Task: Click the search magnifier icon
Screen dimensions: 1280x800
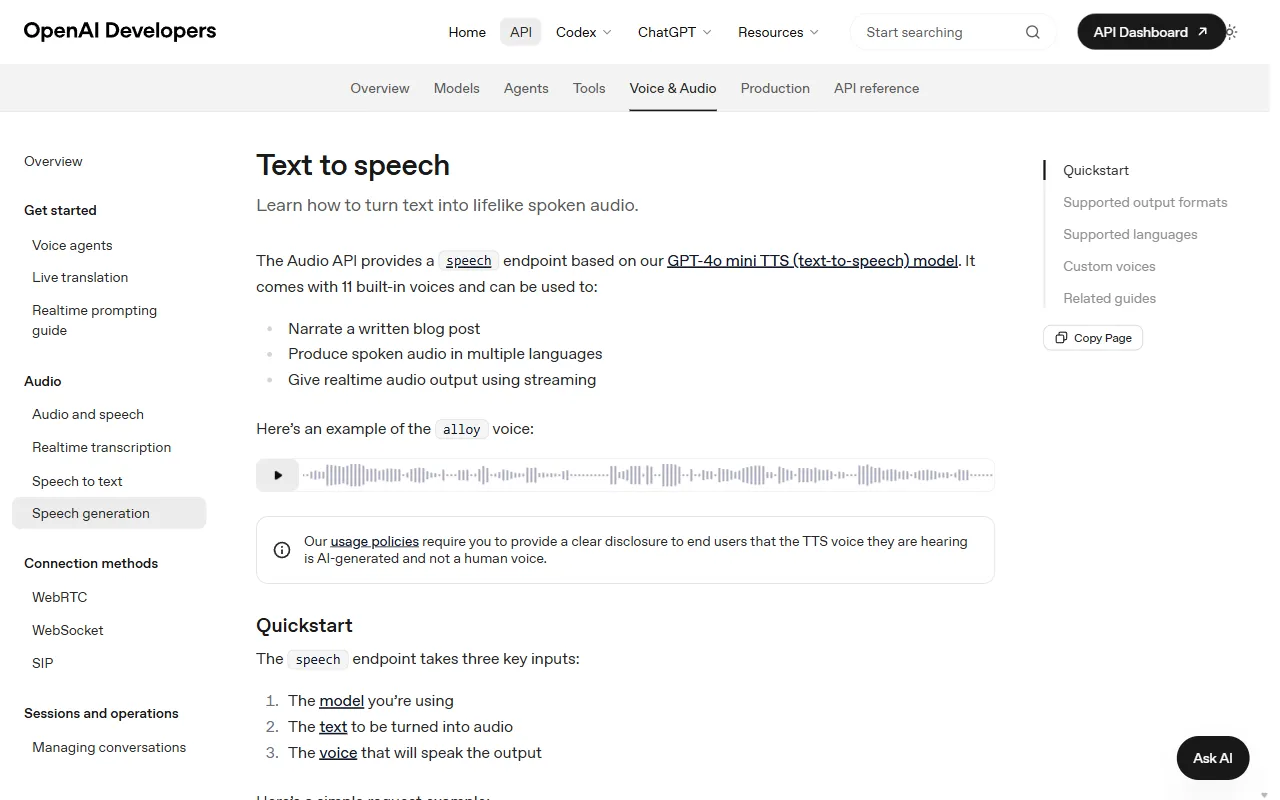Action: [x=1033, y=32]
